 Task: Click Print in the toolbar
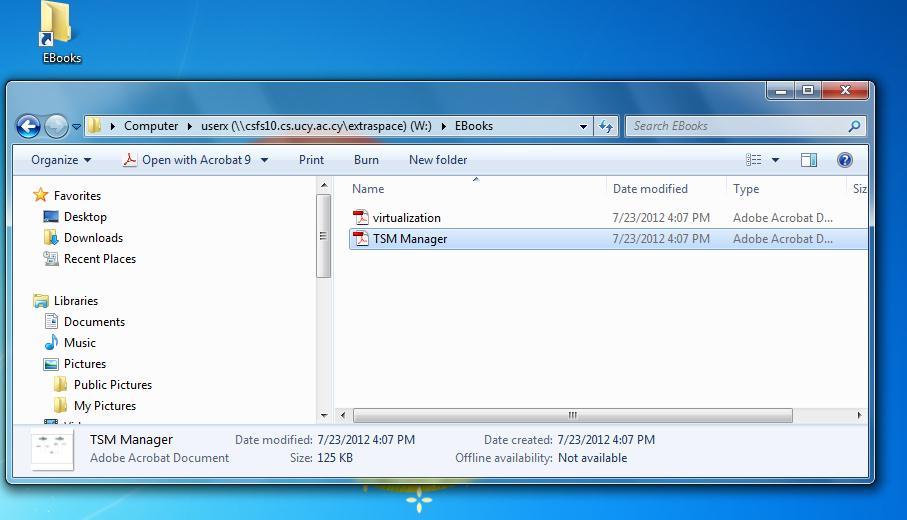coord(311,160)
